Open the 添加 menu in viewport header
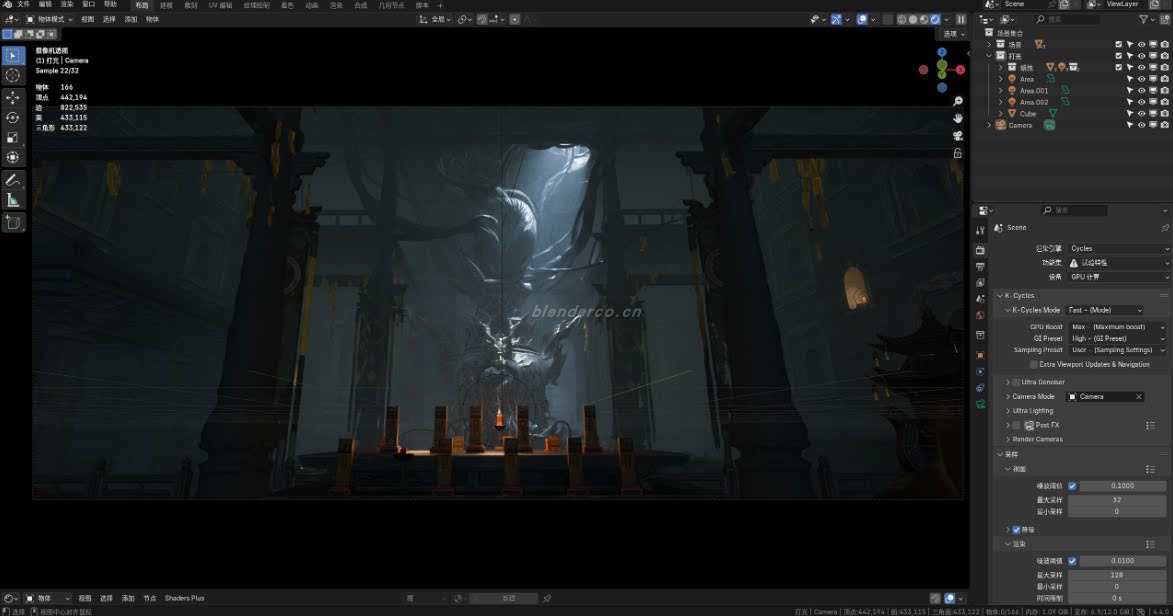1173x616 pixels. coord(131,19)
